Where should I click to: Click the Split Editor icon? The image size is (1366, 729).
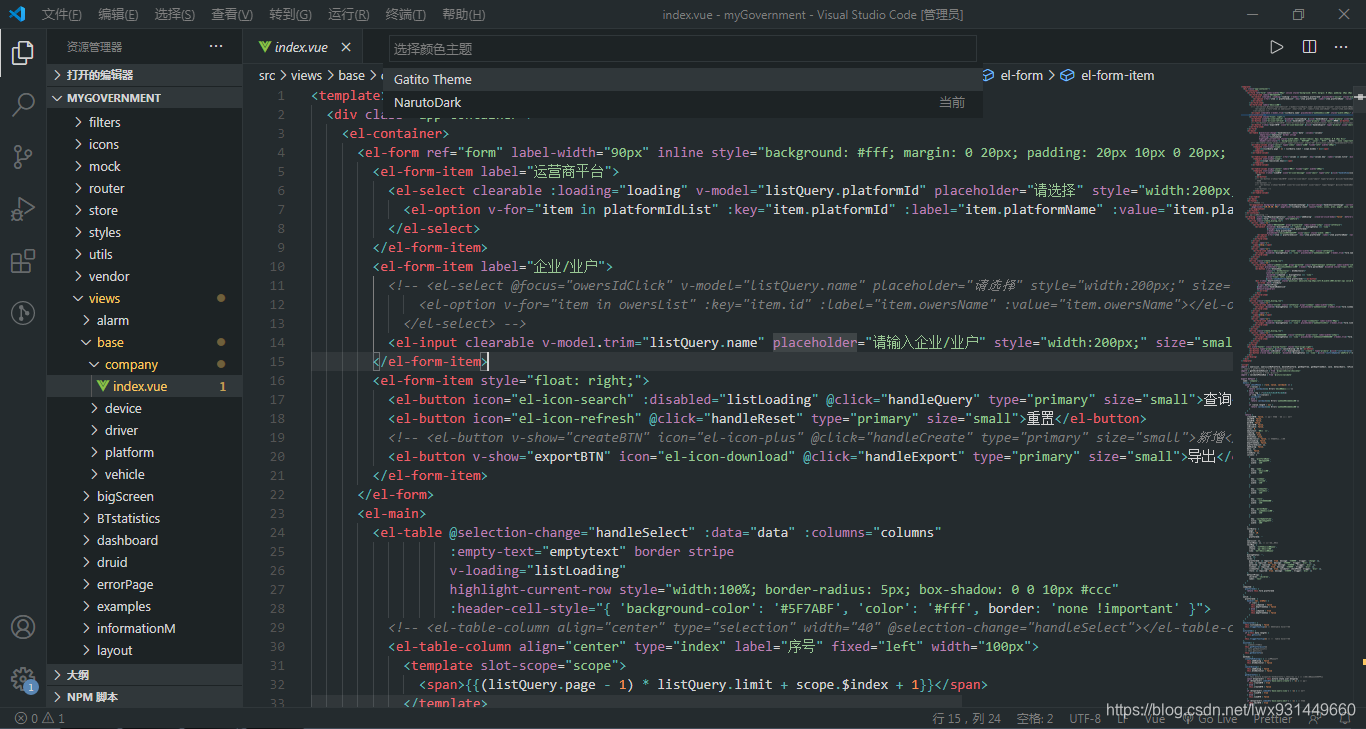(x=1309, y=46)
